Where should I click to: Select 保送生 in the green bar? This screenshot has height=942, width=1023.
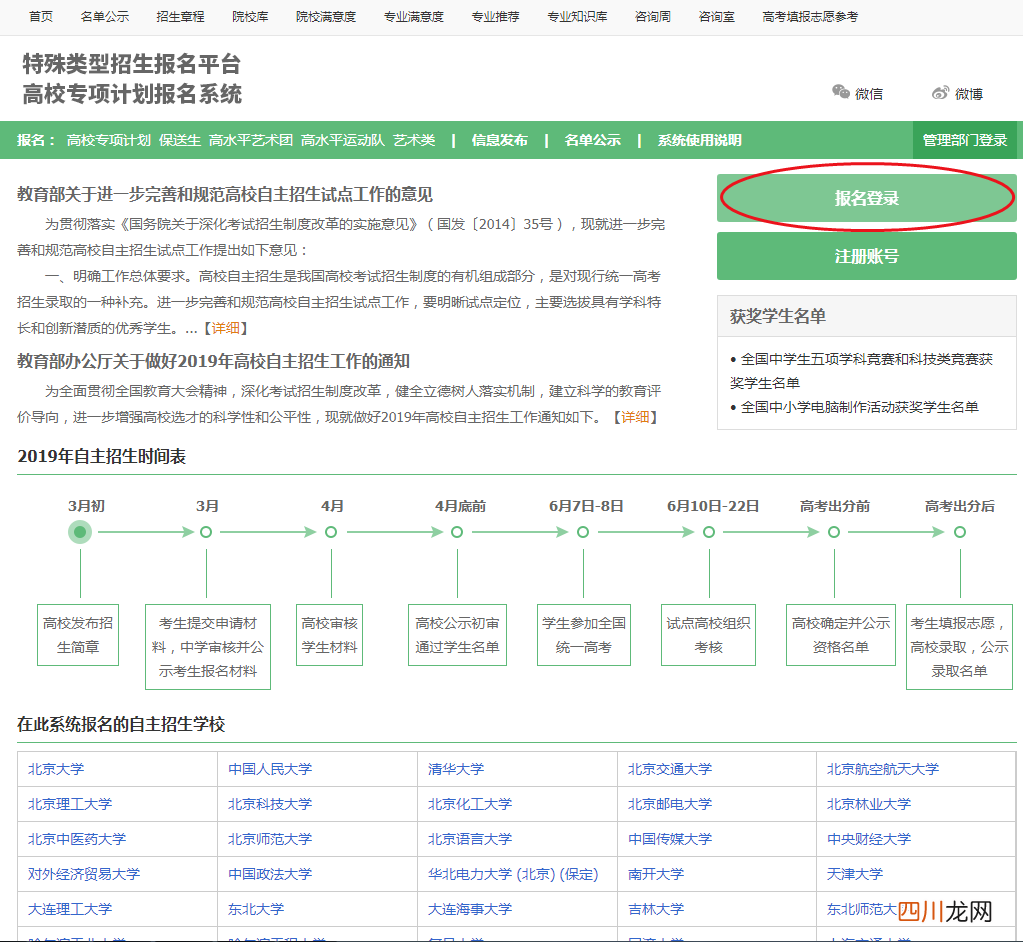pos(179,140)
